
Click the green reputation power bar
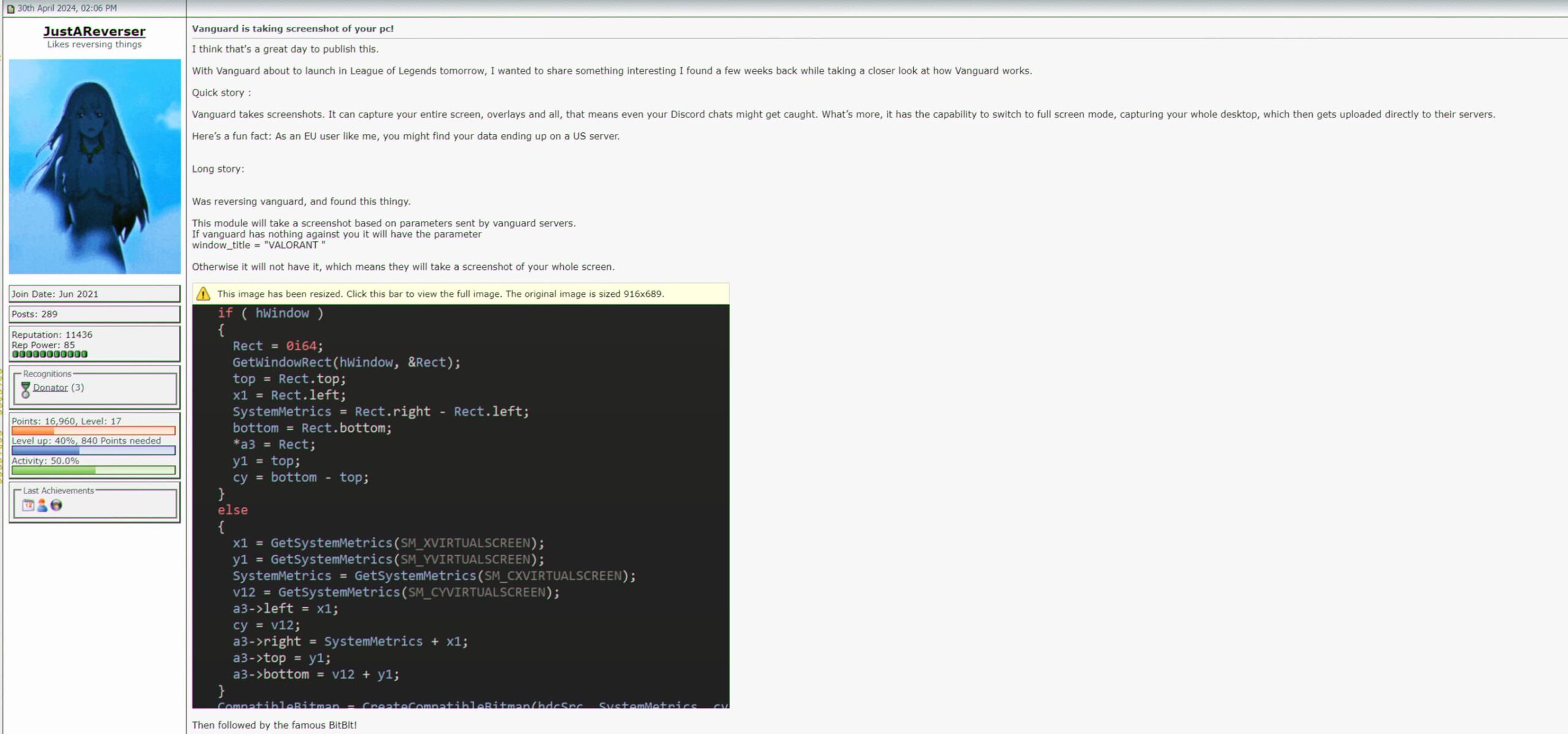(x=50, y=354)
